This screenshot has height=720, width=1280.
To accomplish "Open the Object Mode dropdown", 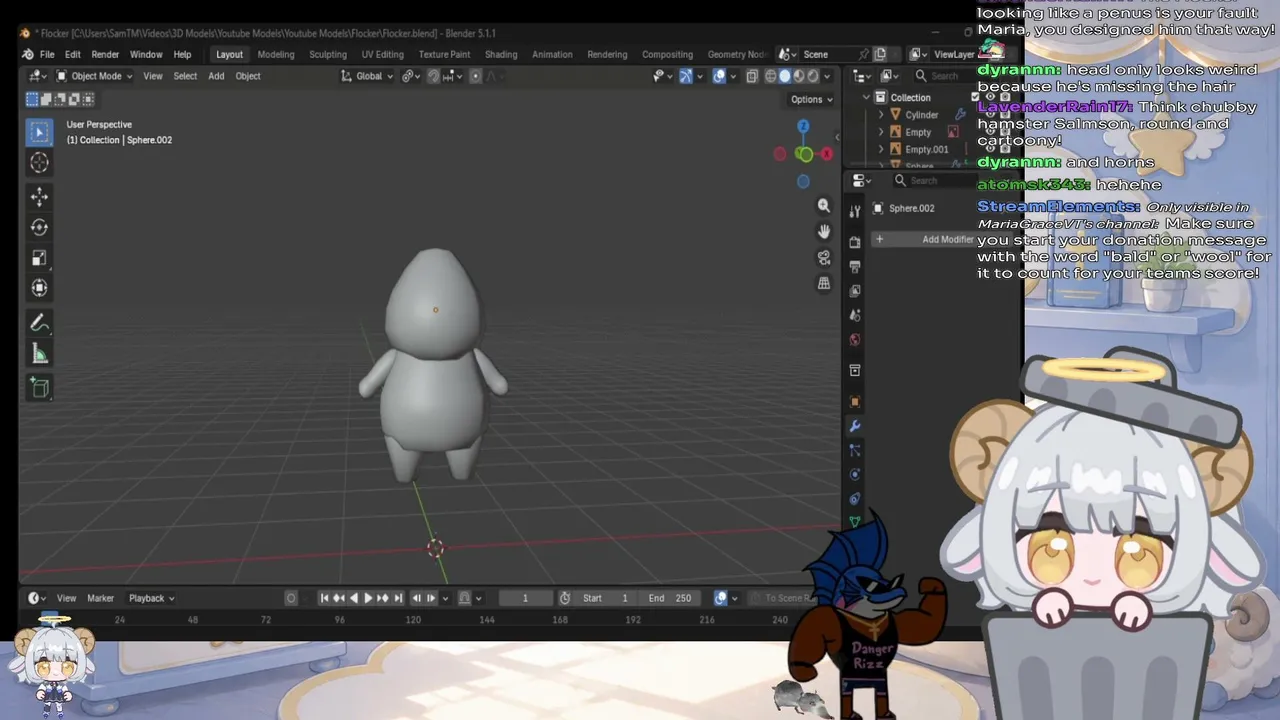I will (x=94, y=76).
